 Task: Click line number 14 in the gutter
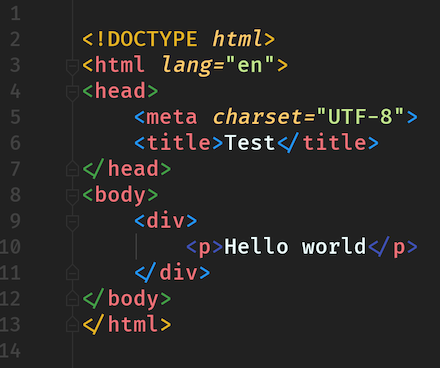[x=10, y=350]
